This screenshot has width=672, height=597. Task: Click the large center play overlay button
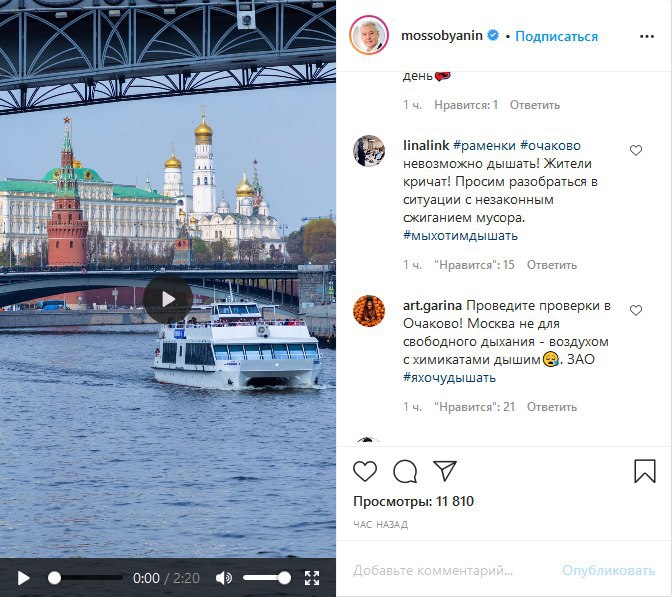pos(168,299)
